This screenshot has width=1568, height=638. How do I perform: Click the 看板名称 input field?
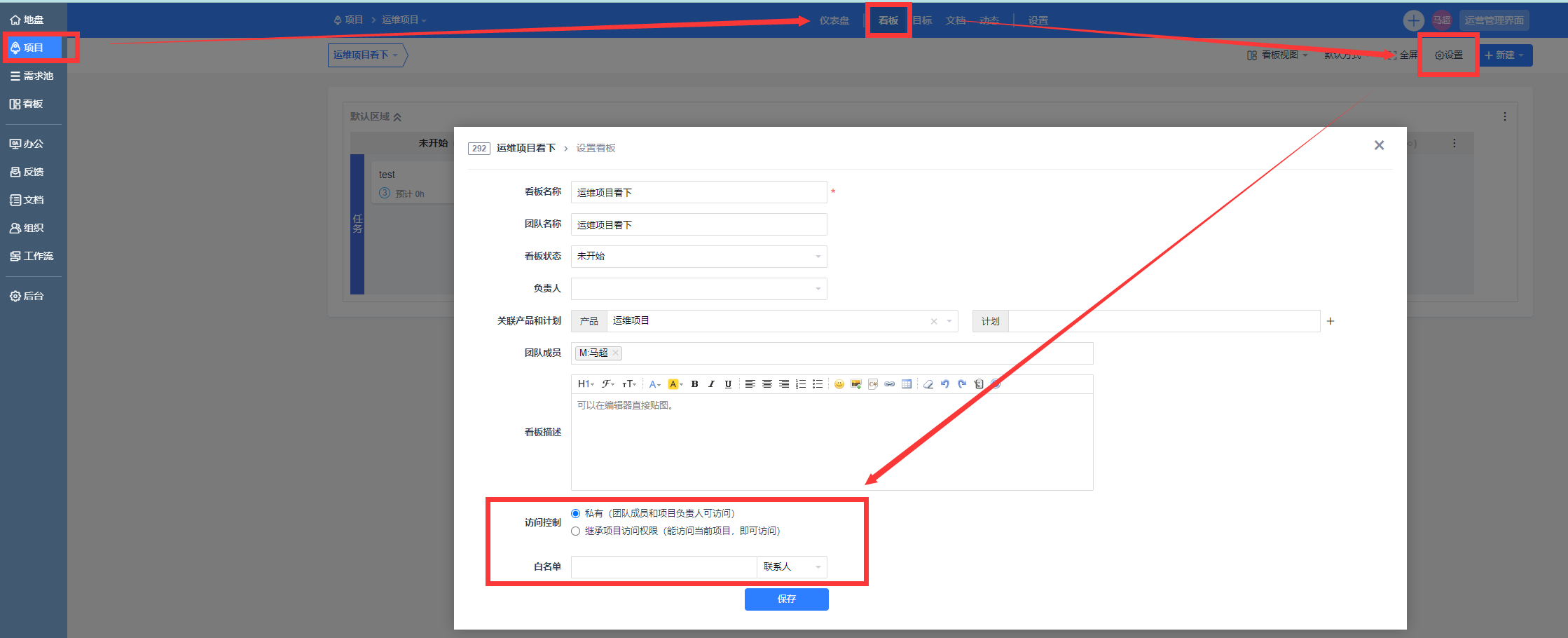699,192
